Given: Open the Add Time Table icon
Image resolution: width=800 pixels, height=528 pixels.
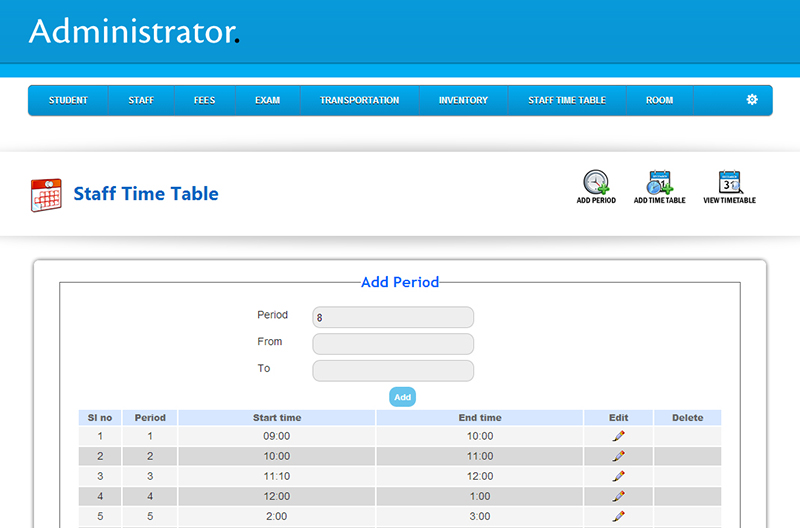Looking at the screenshot, I should [x=659, y=183].
